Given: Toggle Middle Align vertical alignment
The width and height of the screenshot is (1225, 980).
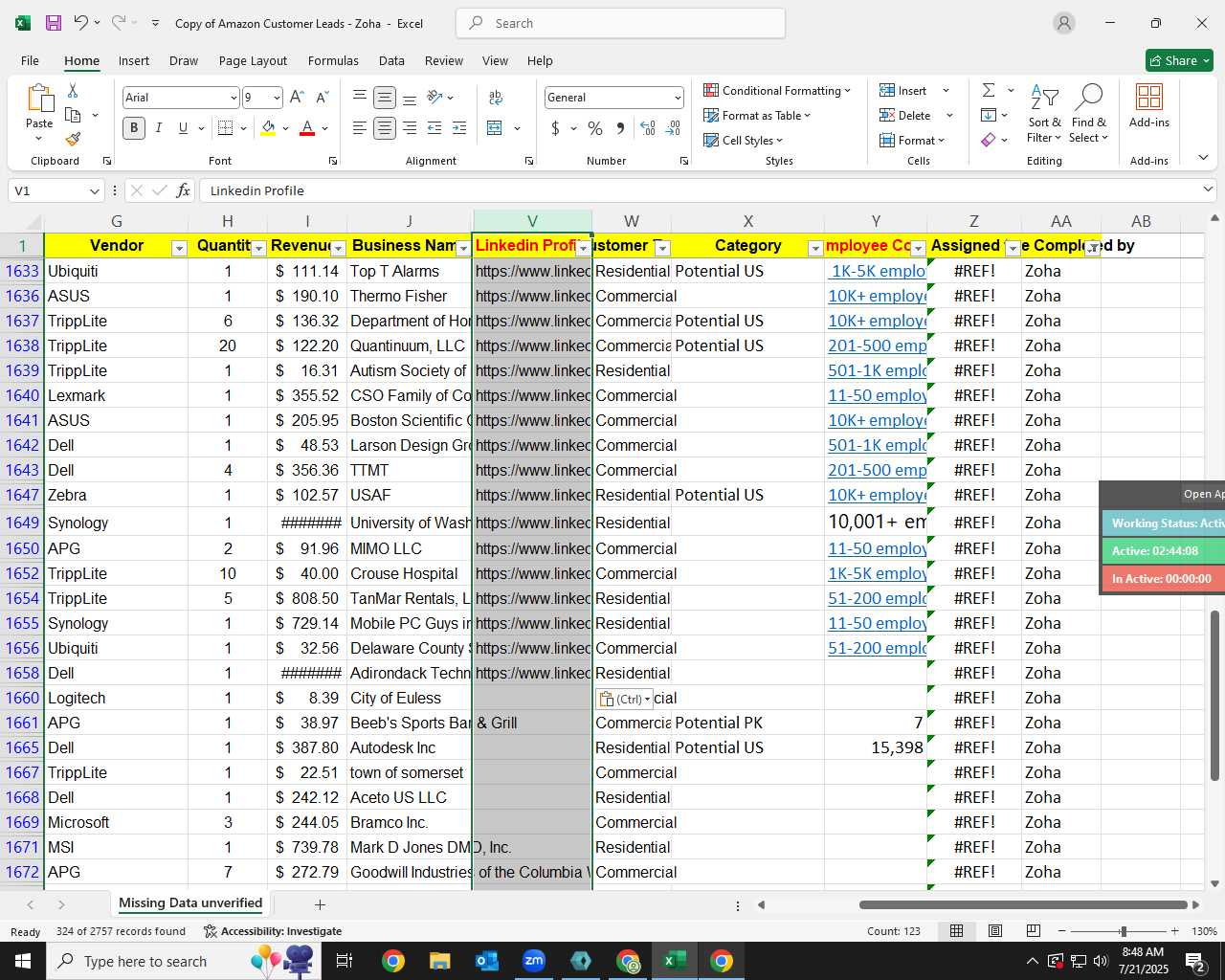Looking at the screenshot, I should coord(385,98).
